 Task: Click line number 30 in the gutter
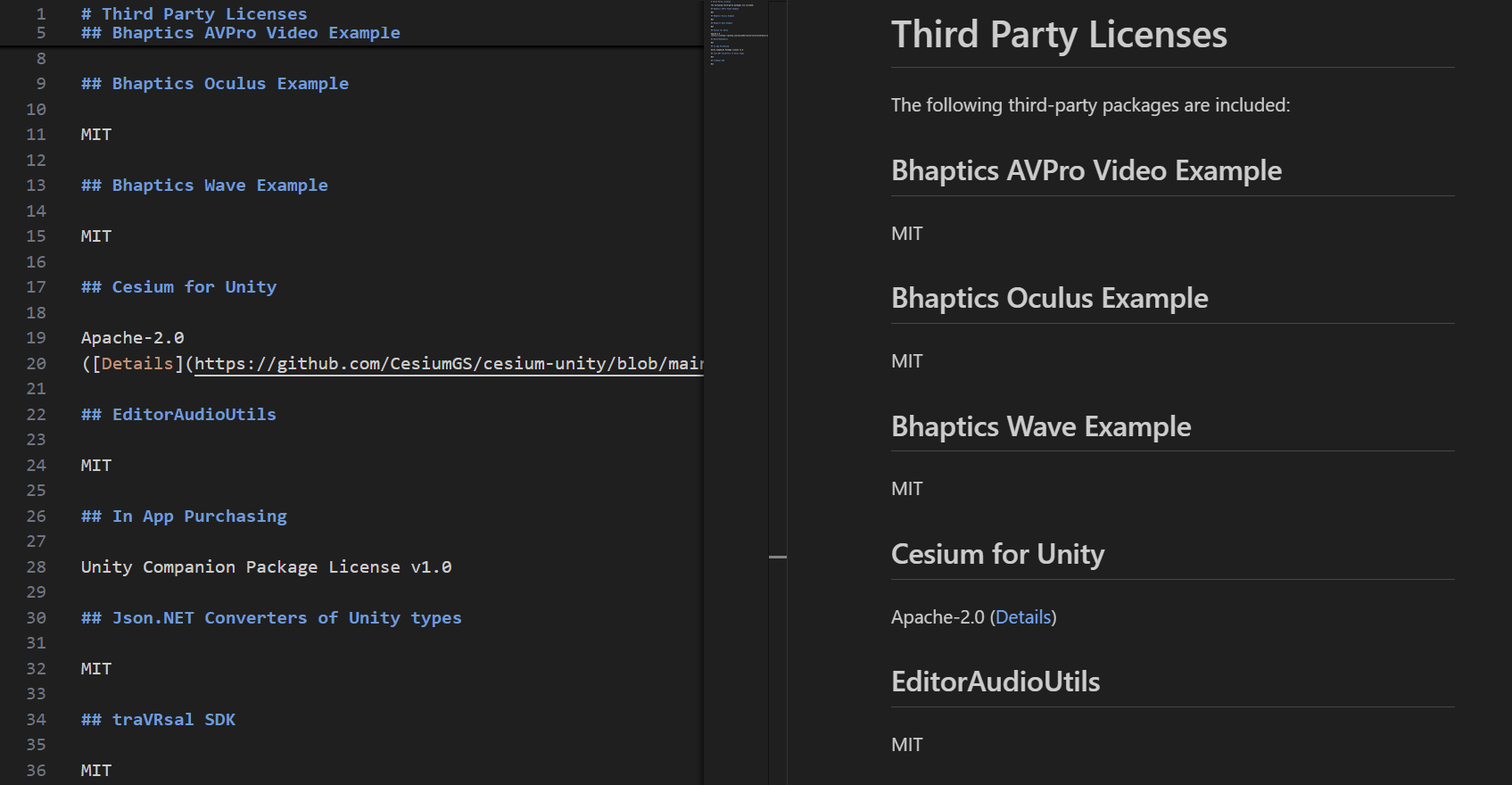(36, 618)
